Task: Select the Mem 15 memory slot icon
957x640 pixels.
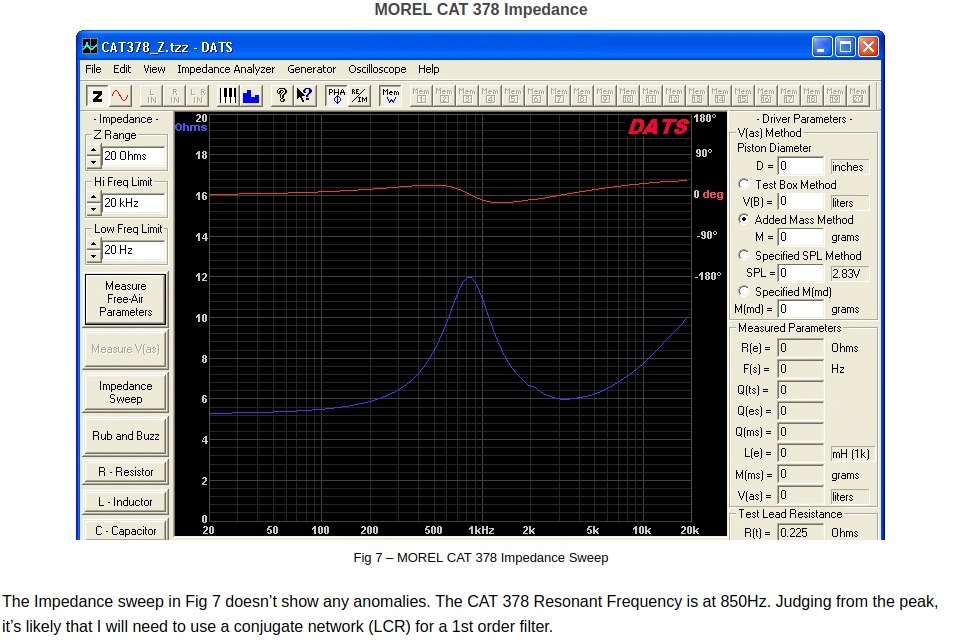Action: 743,96
